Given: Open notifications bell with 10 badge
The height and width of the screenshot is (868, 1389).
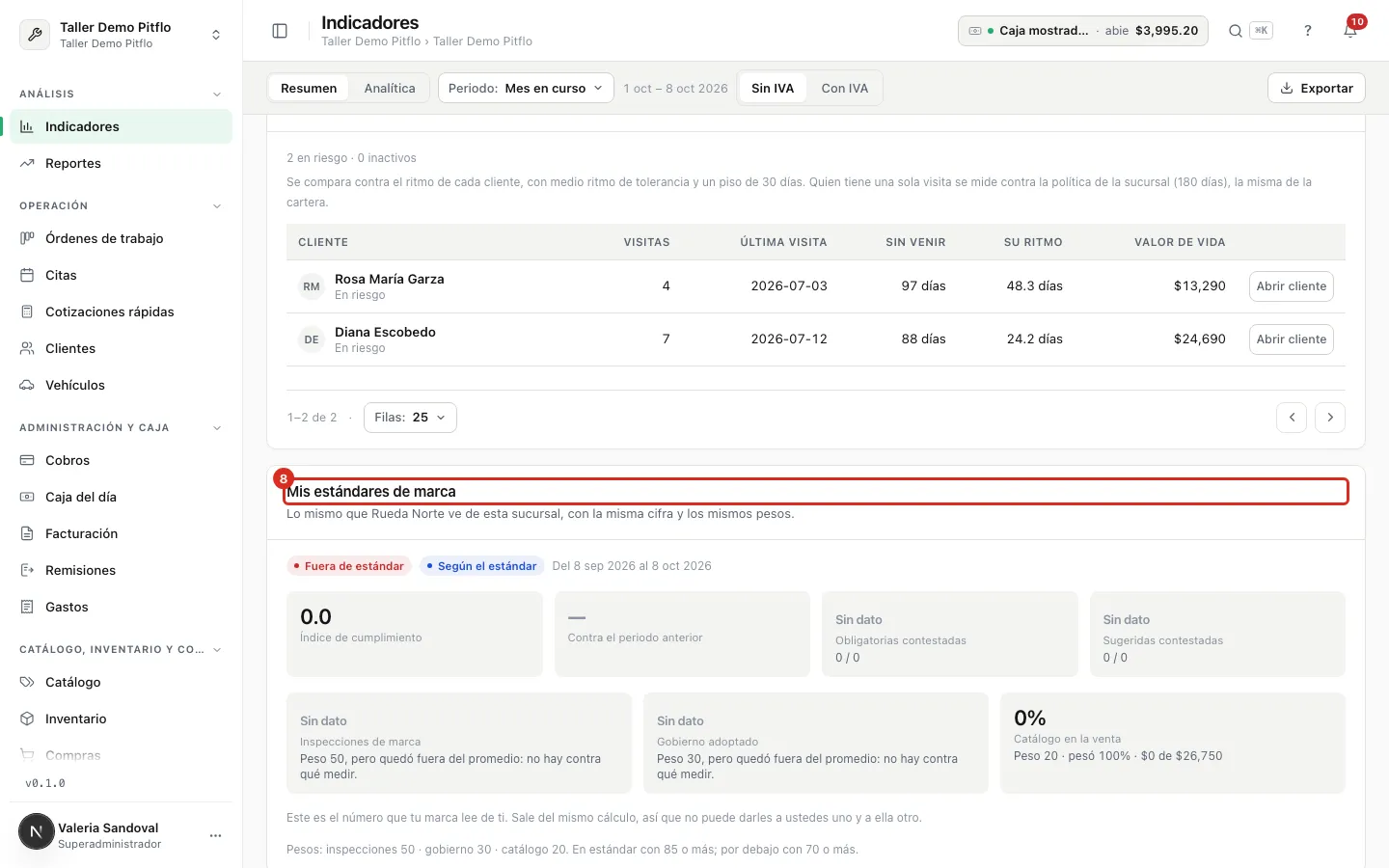Looking at the screenshot, I should tap(1350, 31).
